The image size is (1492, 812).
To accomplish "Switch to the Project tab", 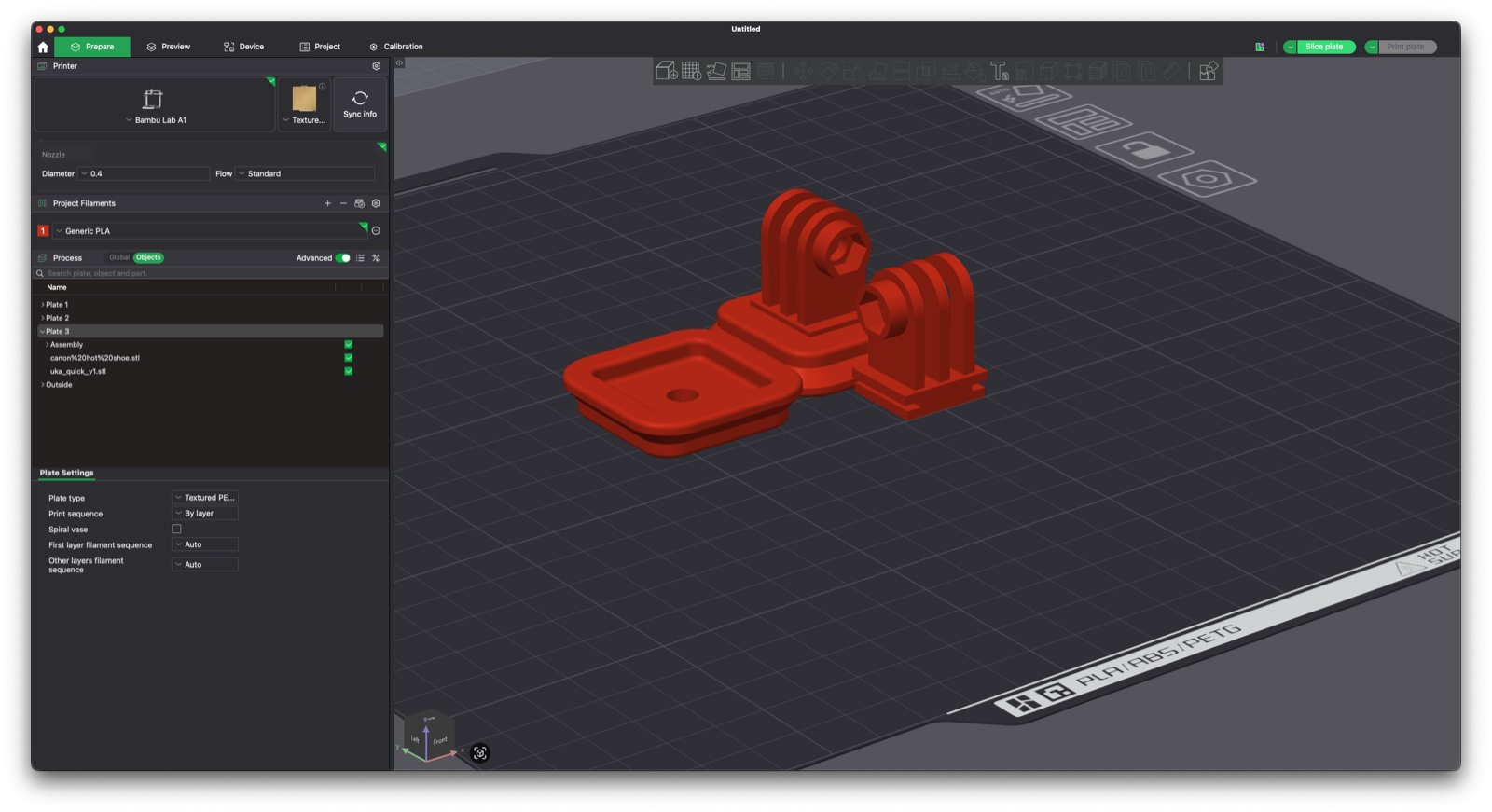I will pyautogui.click(x=320, y=47).
